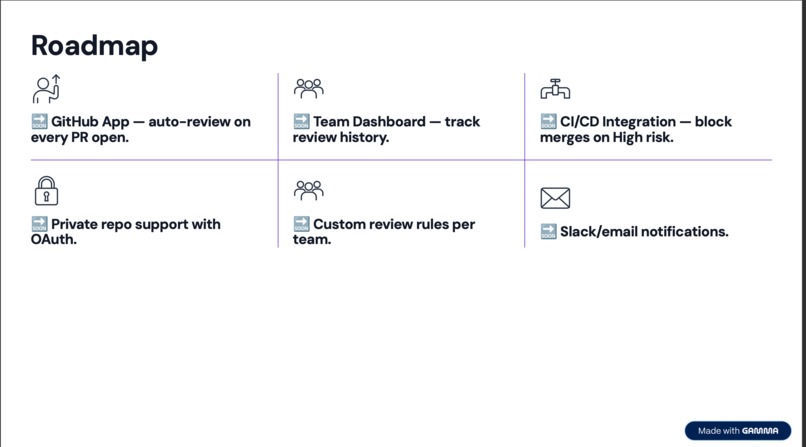Click the SOON arrow emoji before Slack/email

[x=548, y=232]
